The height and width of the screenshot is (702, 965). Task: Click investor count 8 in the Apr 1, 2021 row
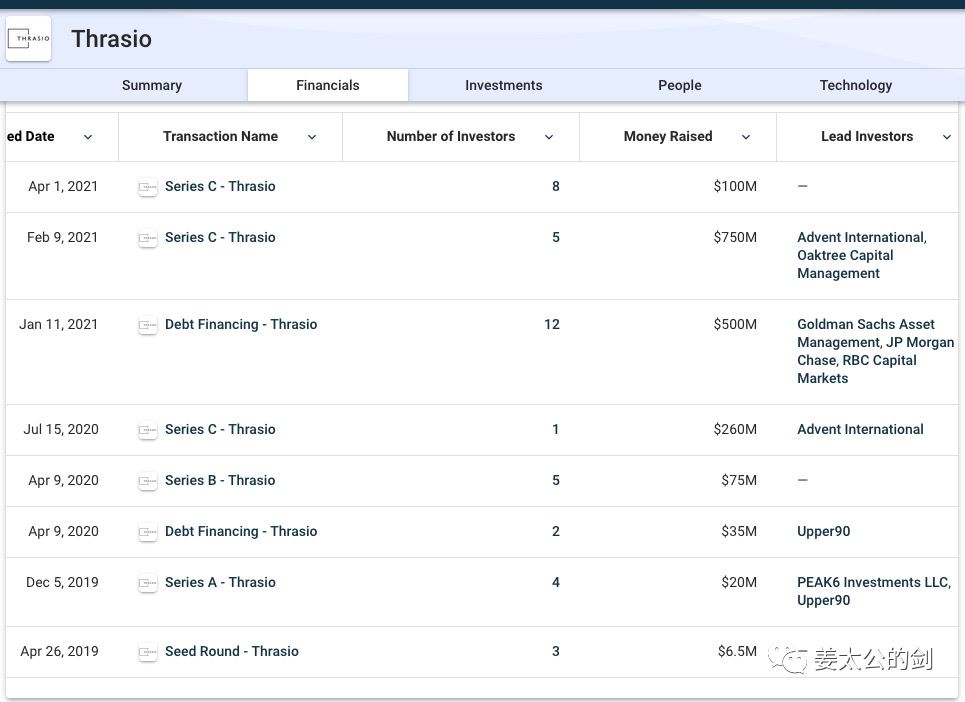(x=556, y=186)
